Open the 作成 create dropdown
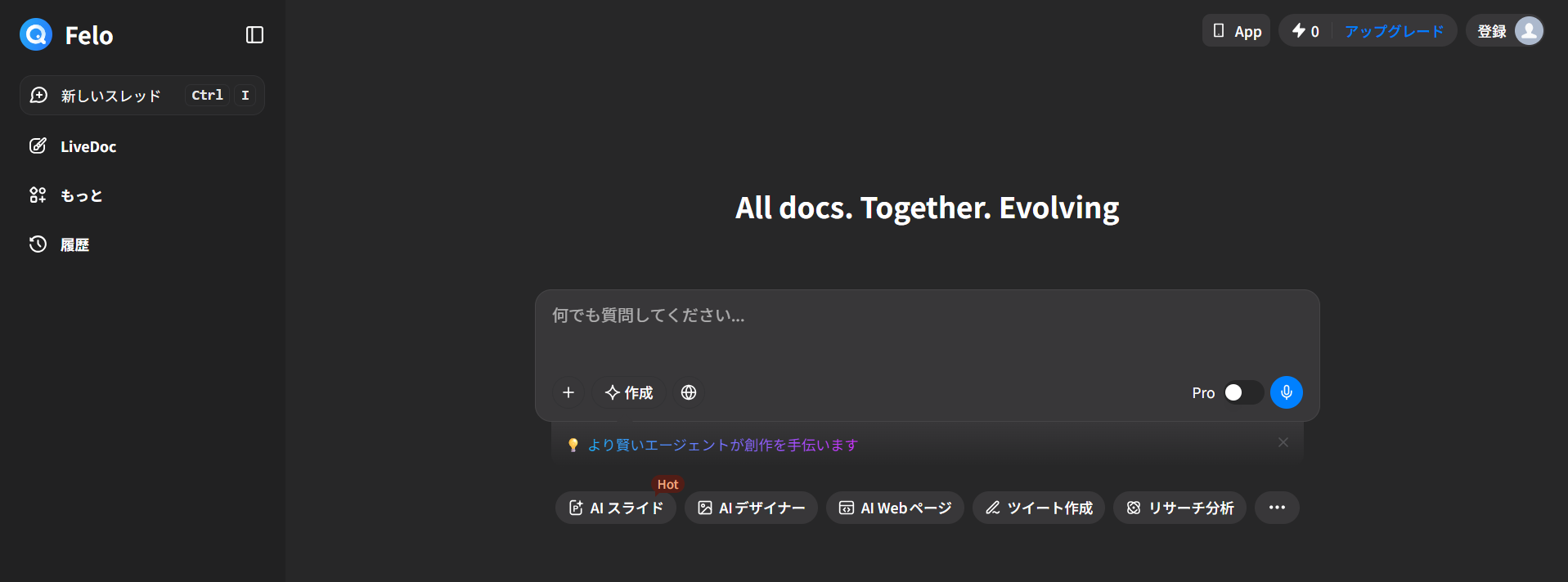 click(628, 392)
